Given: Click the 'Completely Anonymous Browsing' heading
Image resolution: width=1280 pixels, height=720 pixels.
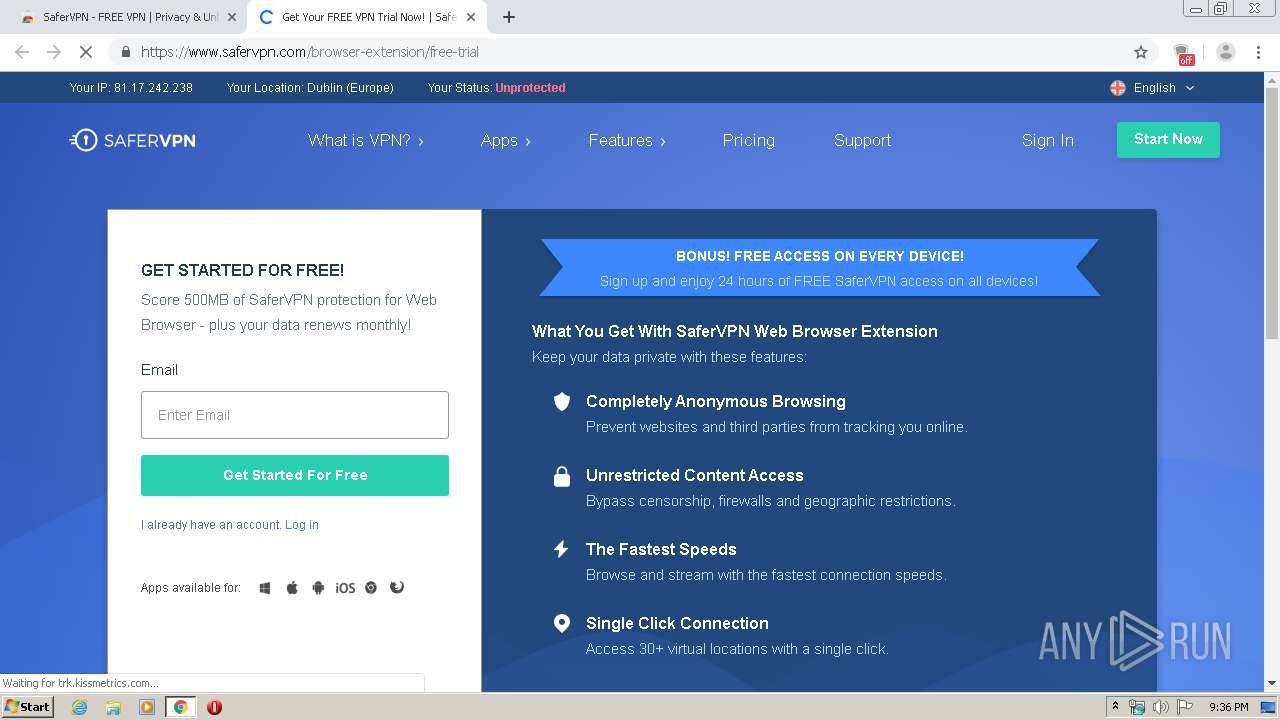Looking at the screenshot, I should click(716, 402).
